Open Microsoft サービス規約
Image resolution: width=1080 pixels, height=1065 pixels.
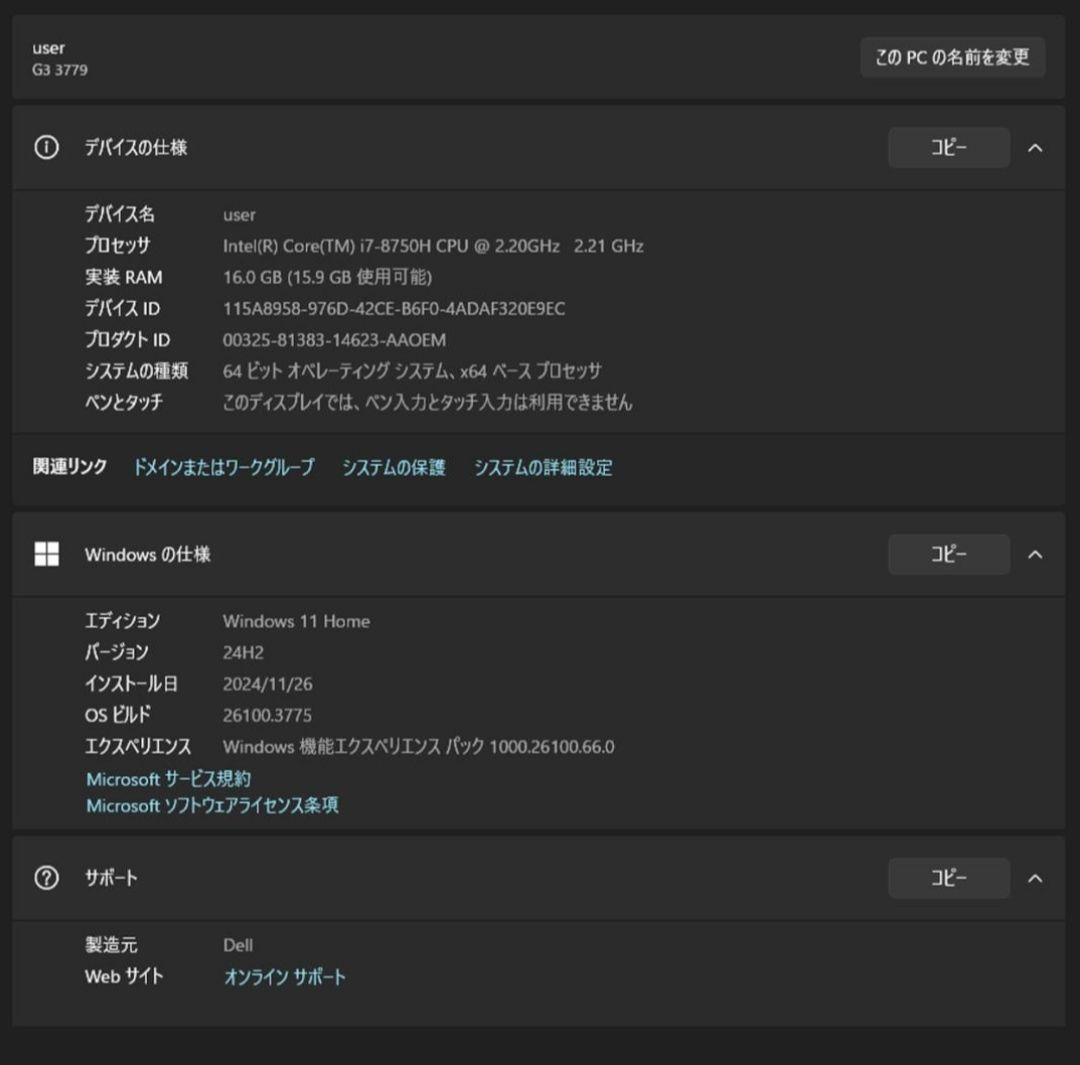point(167,778)
